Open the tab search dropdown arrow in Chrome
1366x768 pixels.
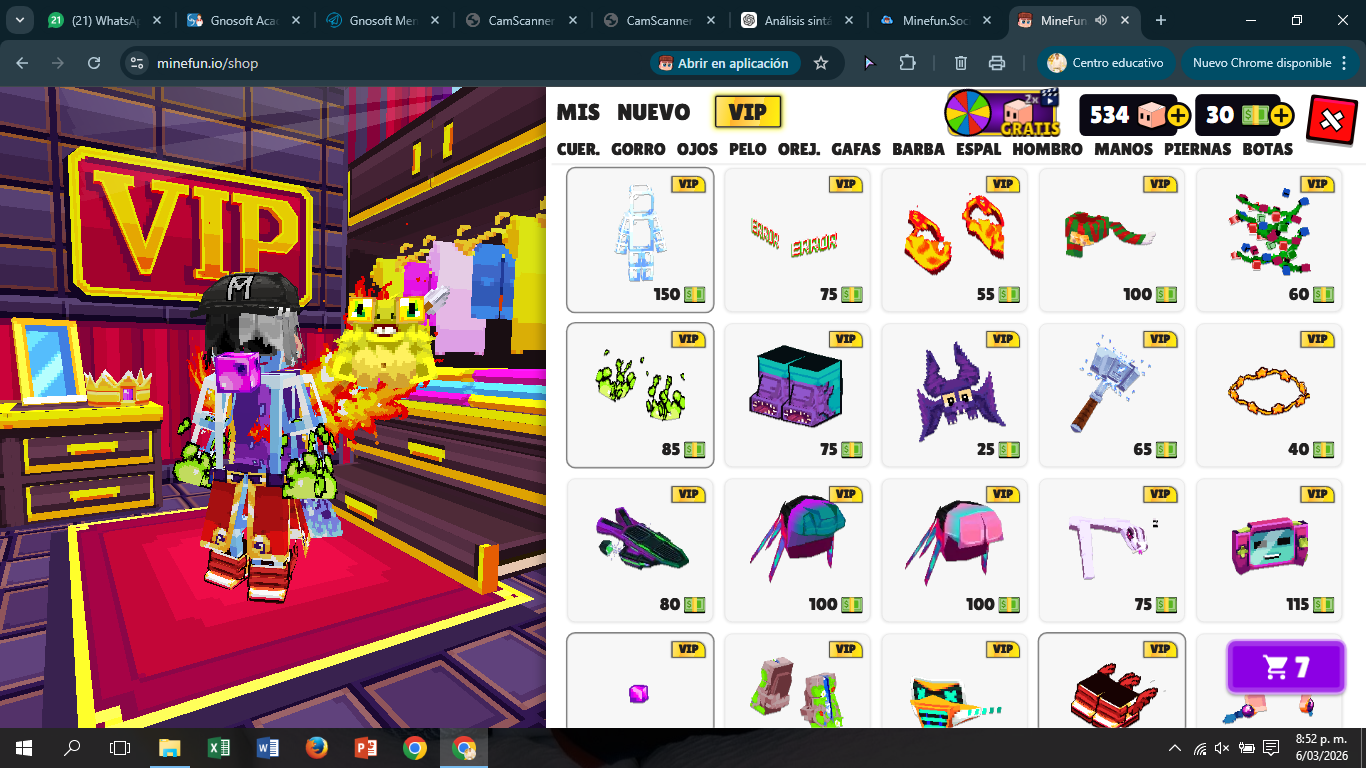[x=20, y=20]
